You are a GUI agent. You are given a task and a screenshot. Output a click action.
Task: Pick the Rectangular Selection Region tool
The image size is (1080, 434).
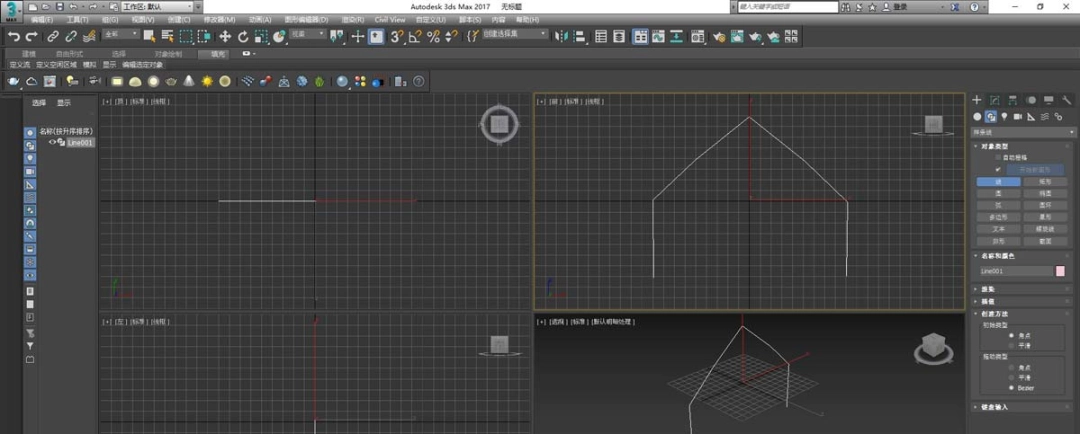tap(186, 37)
